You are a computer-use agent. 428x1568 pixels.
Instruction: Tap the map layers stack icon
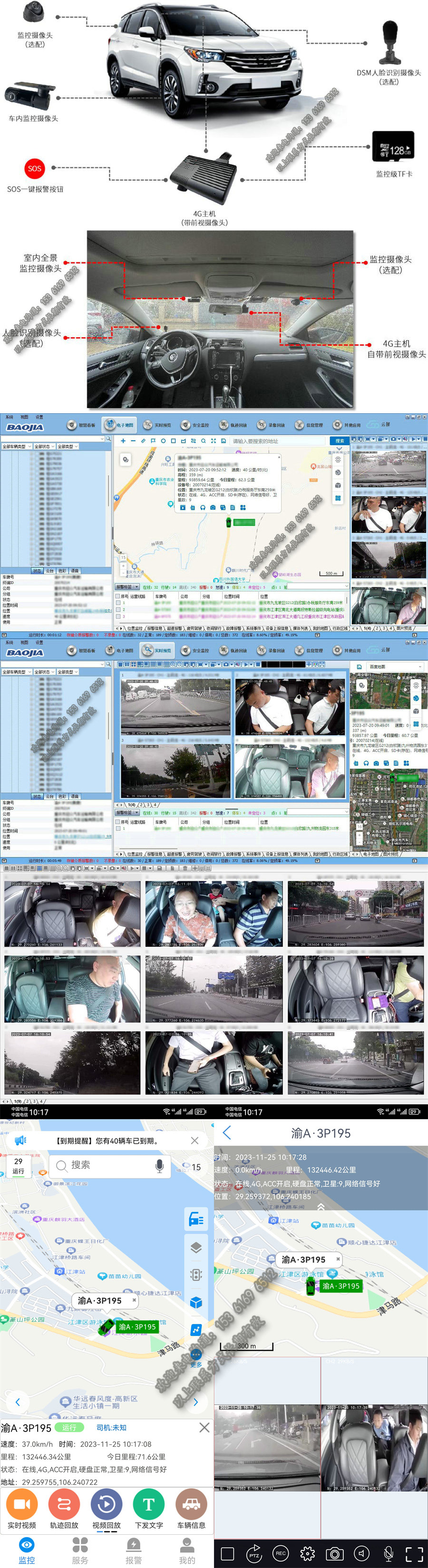coord(196,1247)
